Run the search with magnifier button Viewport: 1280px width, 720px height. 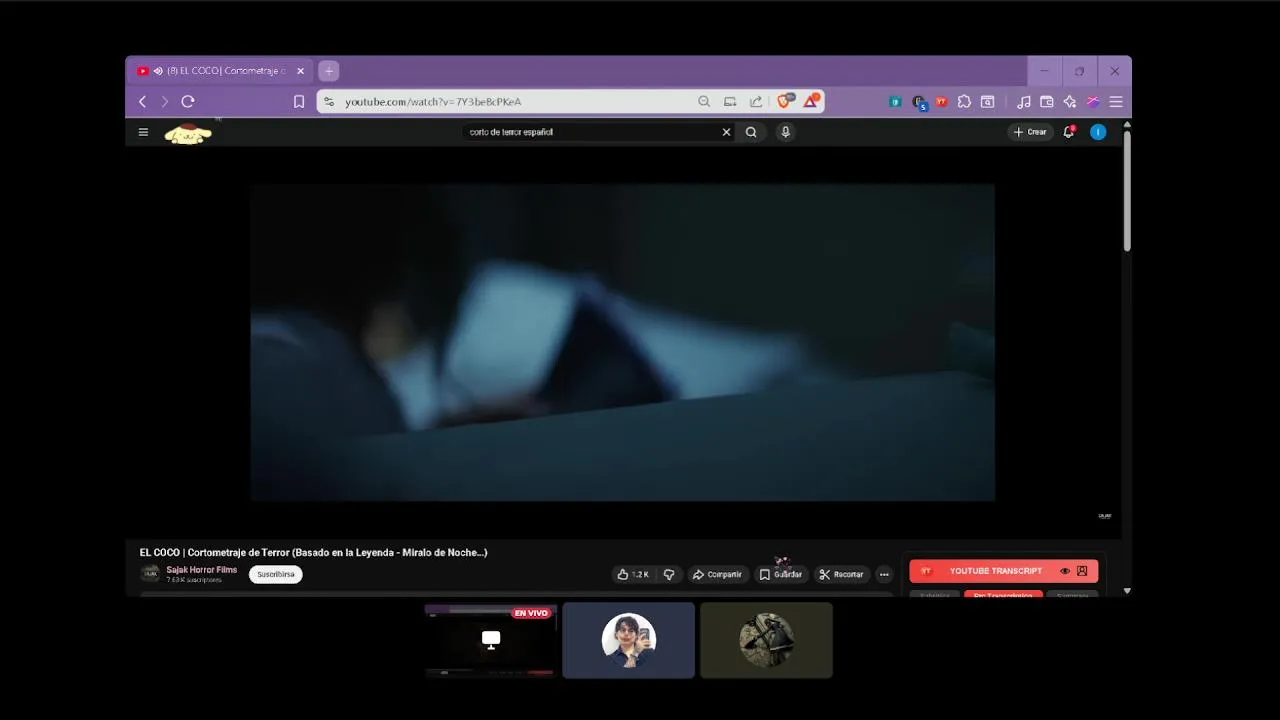click(x=751, y=132)
